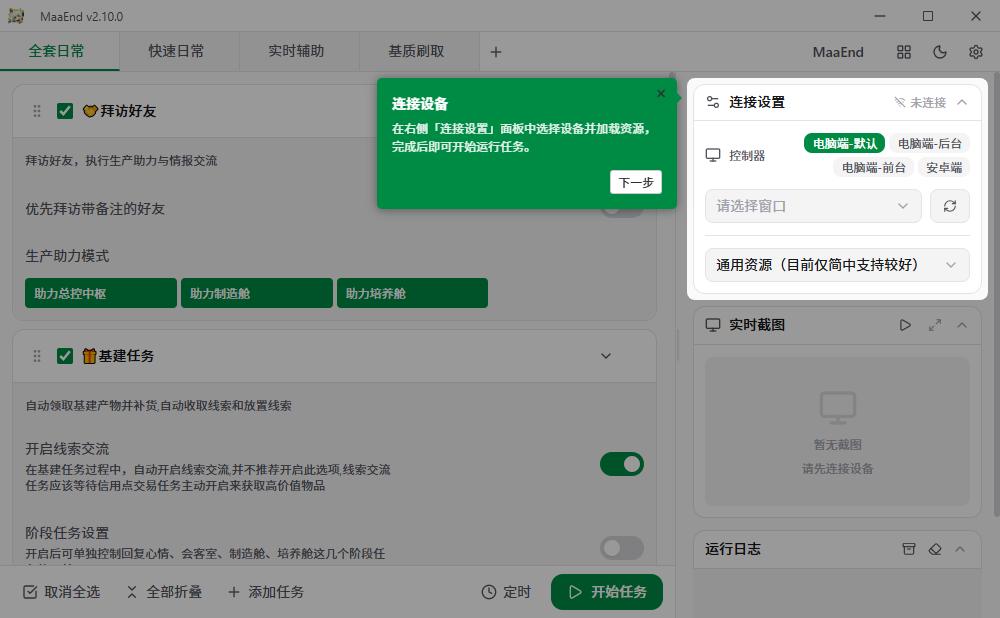Screen dimensions: 1000x618
Task: Start tasks with 开始任务 button
Action: tap(607, 592)
